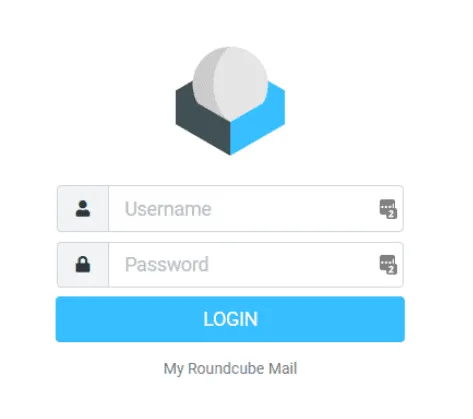Click the blue LOGIN button
This screenshot has width=473, height=419.
[x=230, y=319]
